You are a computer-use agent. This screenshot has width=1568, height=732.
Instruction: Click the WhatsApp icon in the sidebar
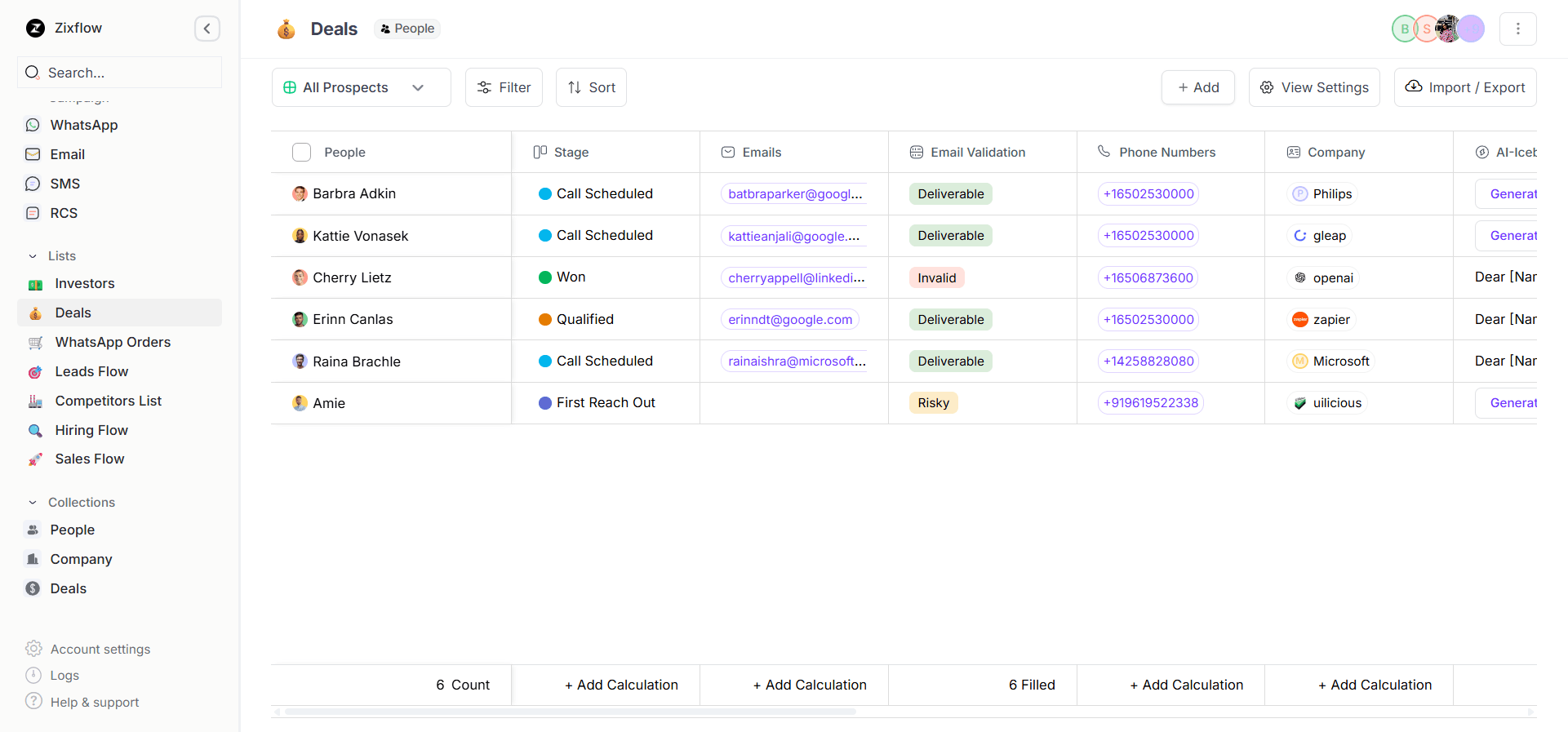(33, 125)
